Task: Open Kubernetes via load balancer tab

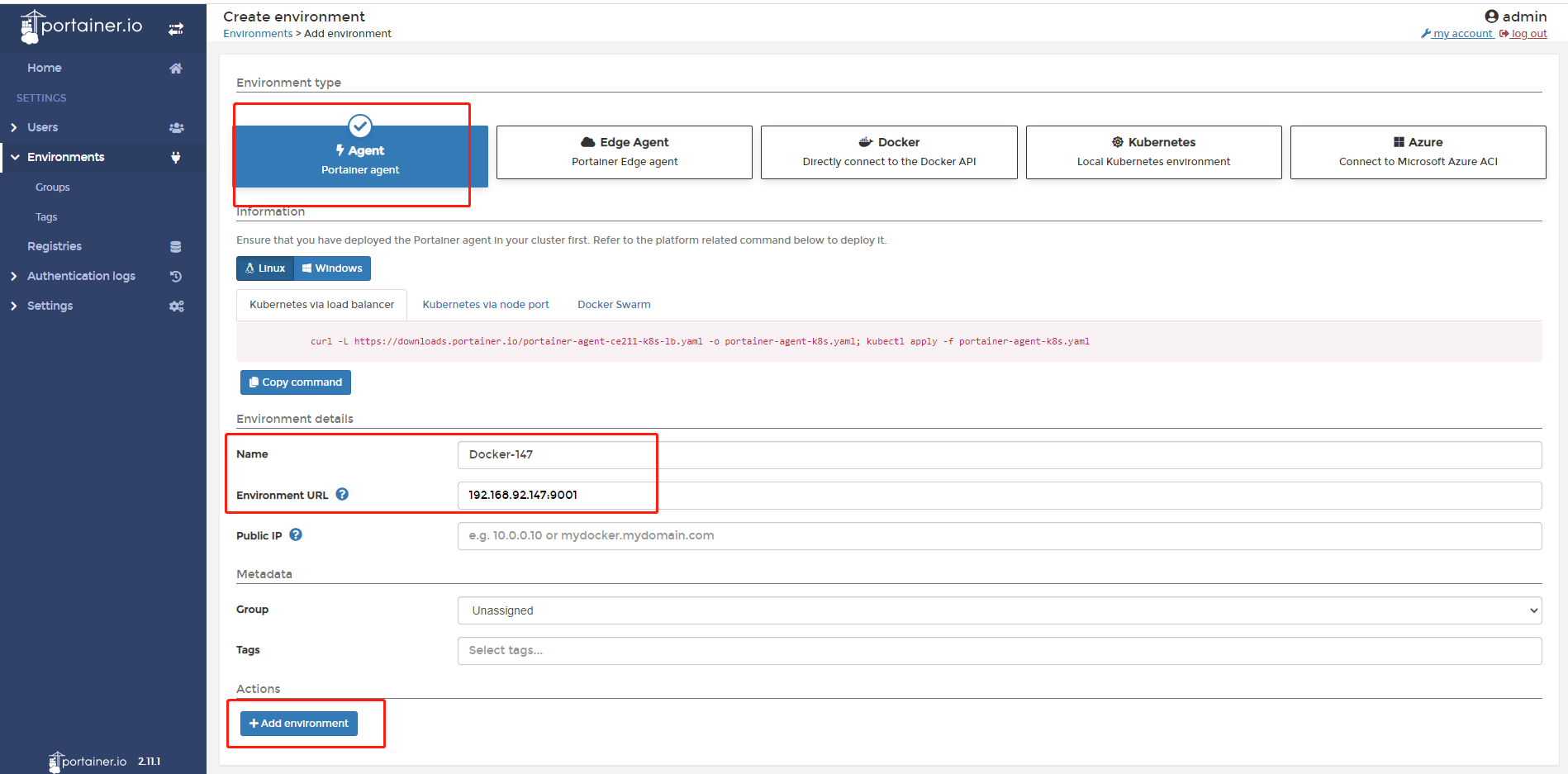Action: click(x=321, y=305)
